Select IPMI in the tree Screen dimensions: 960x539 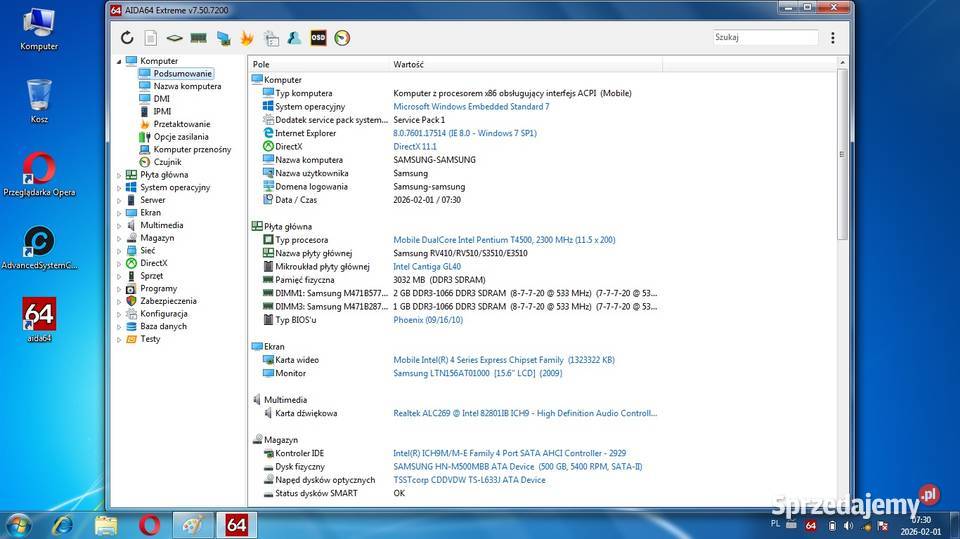(162, 111)
